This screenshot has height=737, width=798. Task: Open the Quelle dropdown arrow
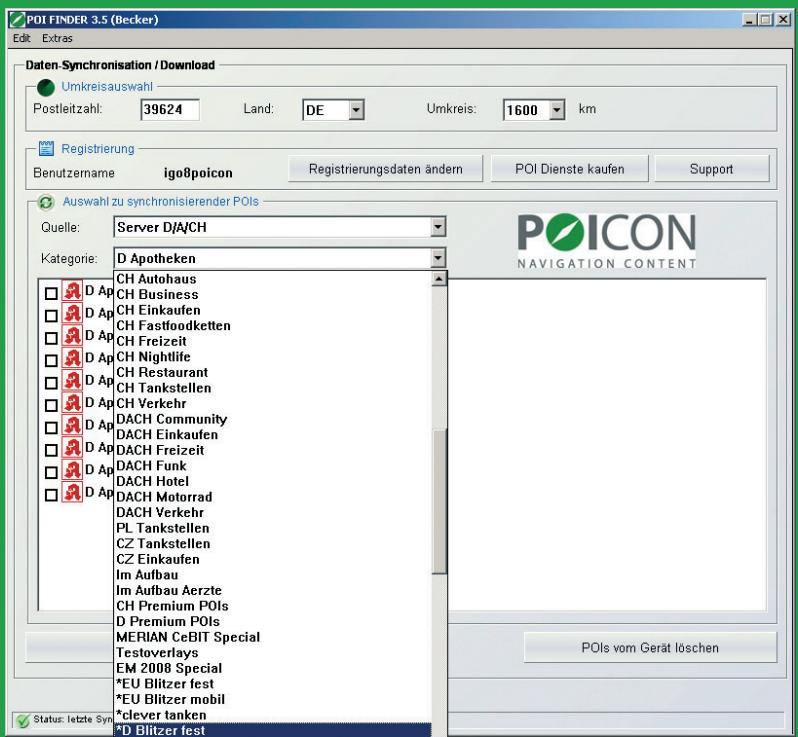438,227
